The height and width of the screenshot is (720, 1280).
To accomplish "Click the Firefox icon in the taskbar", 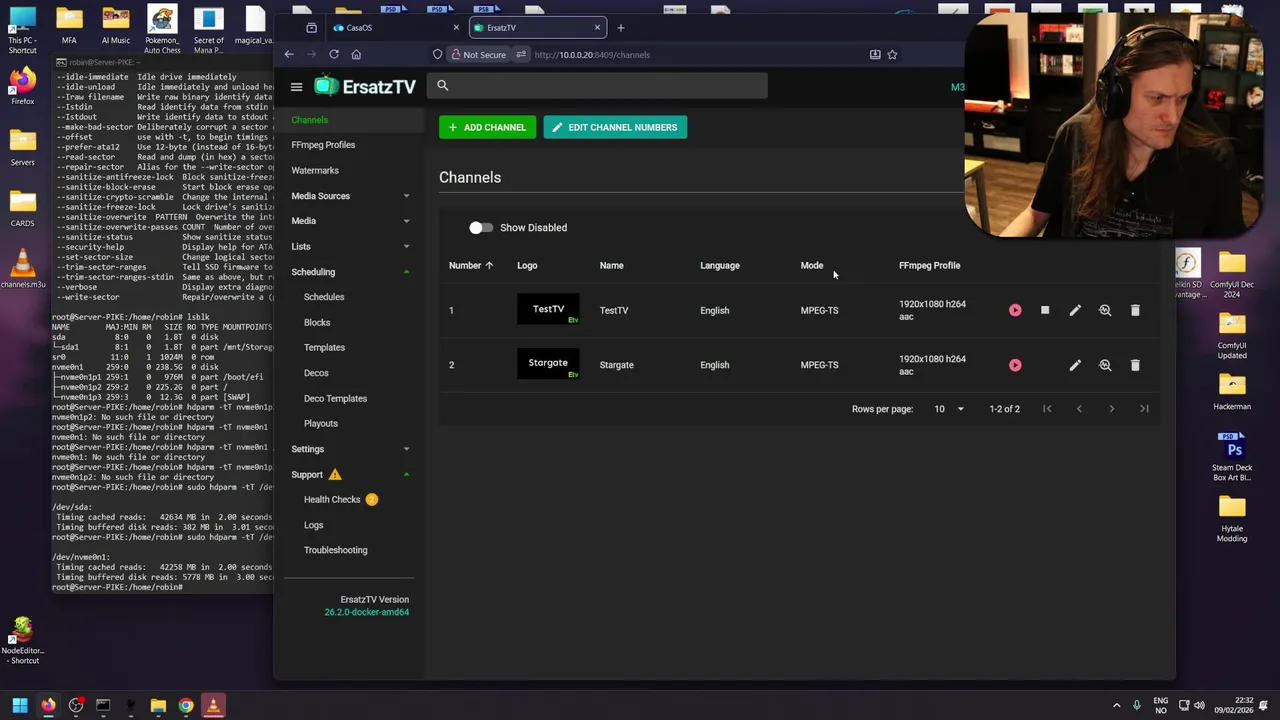I will 48,706.
